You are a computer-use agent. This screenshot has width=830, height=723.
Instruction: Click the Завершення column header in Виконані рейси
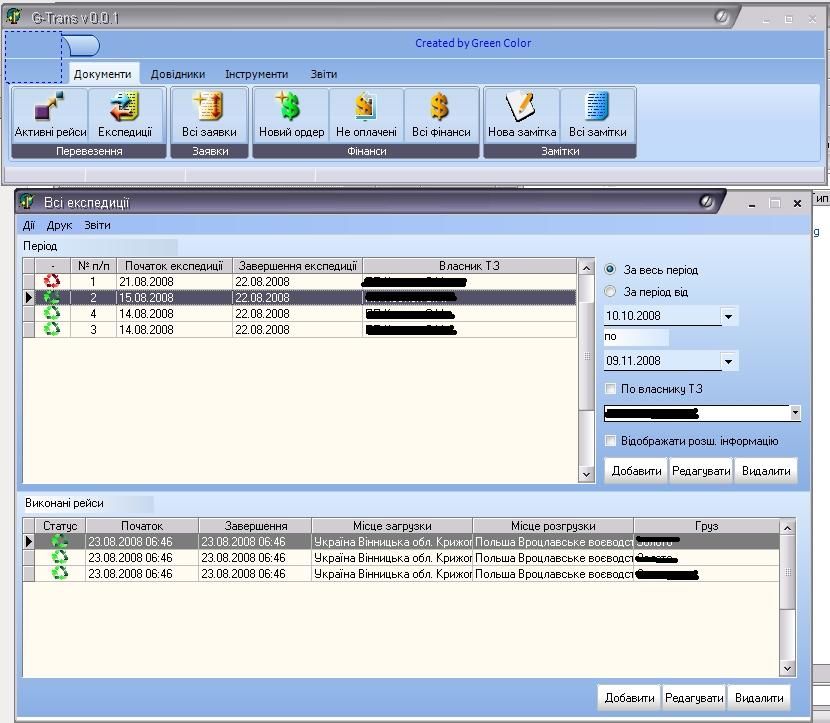pyautogui.click(x=256, y=526)
